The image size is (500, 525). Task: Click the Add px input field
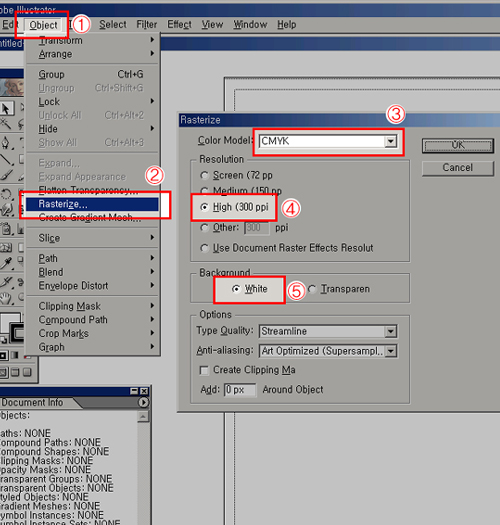coord(240,390)
